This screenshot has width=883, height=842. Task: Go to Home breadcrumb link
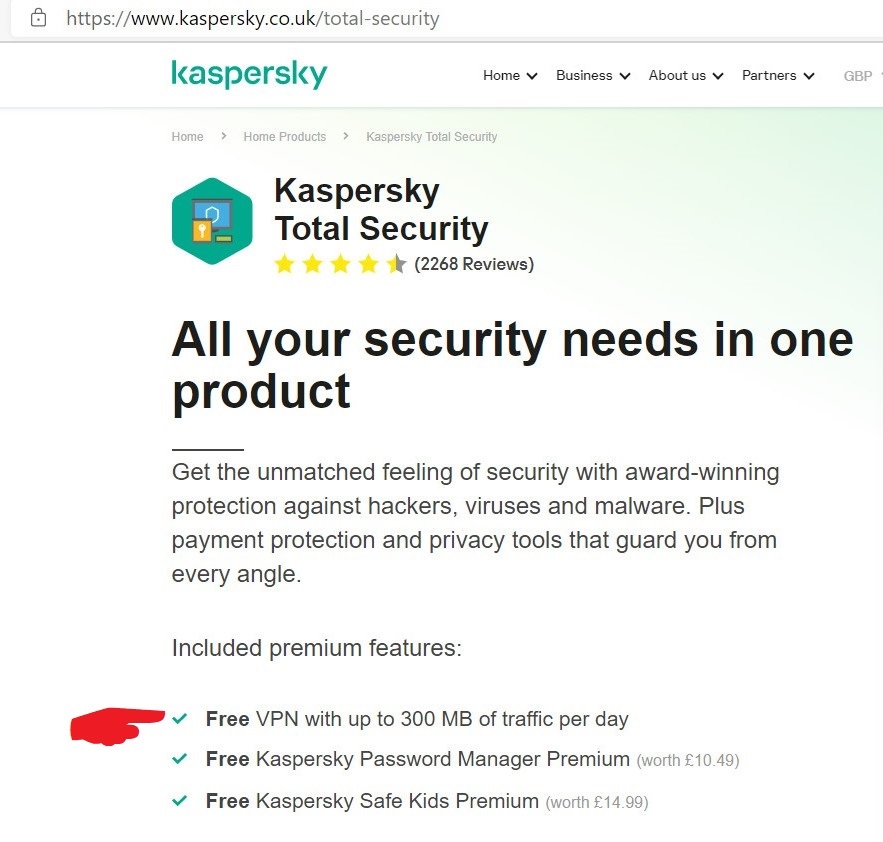point(187,137)
